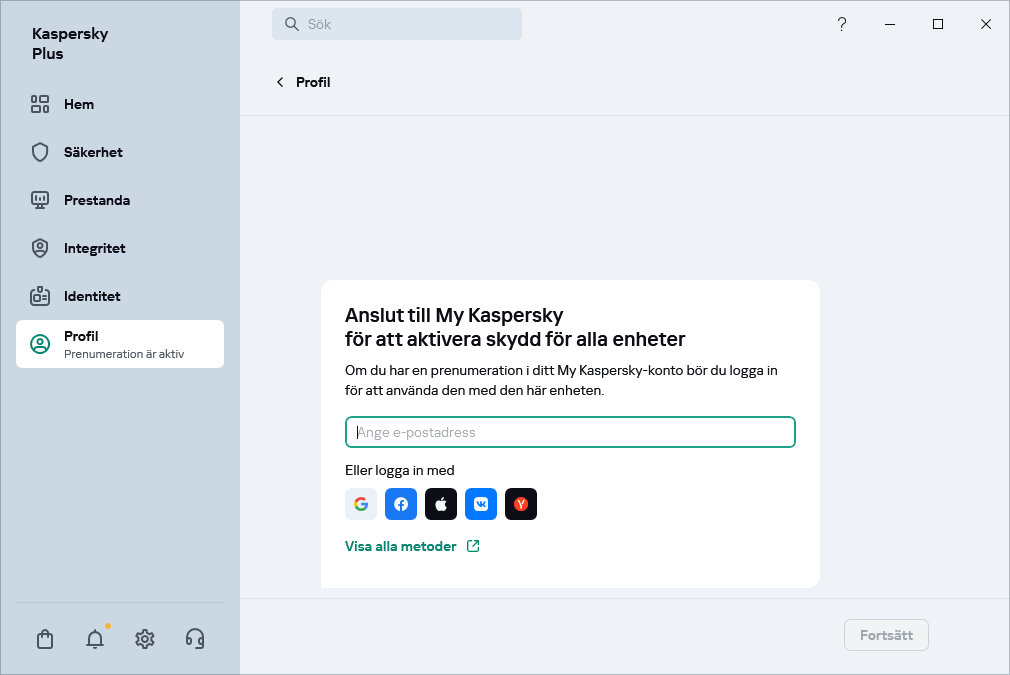Open the store shopping bag icon

coord(45,638)
